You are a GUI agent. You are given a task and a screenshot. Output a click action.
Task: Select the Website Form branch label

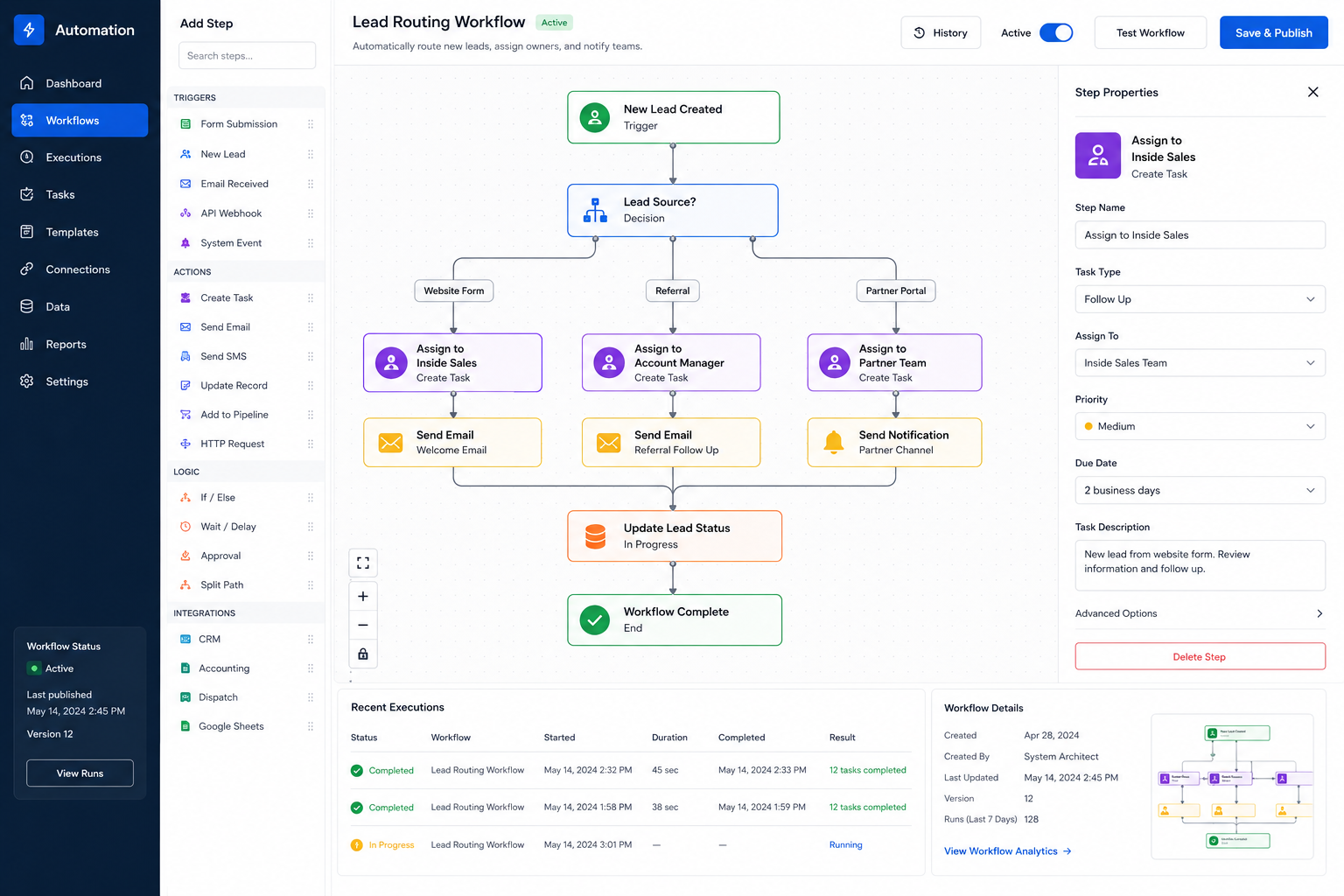pos(453,290)
